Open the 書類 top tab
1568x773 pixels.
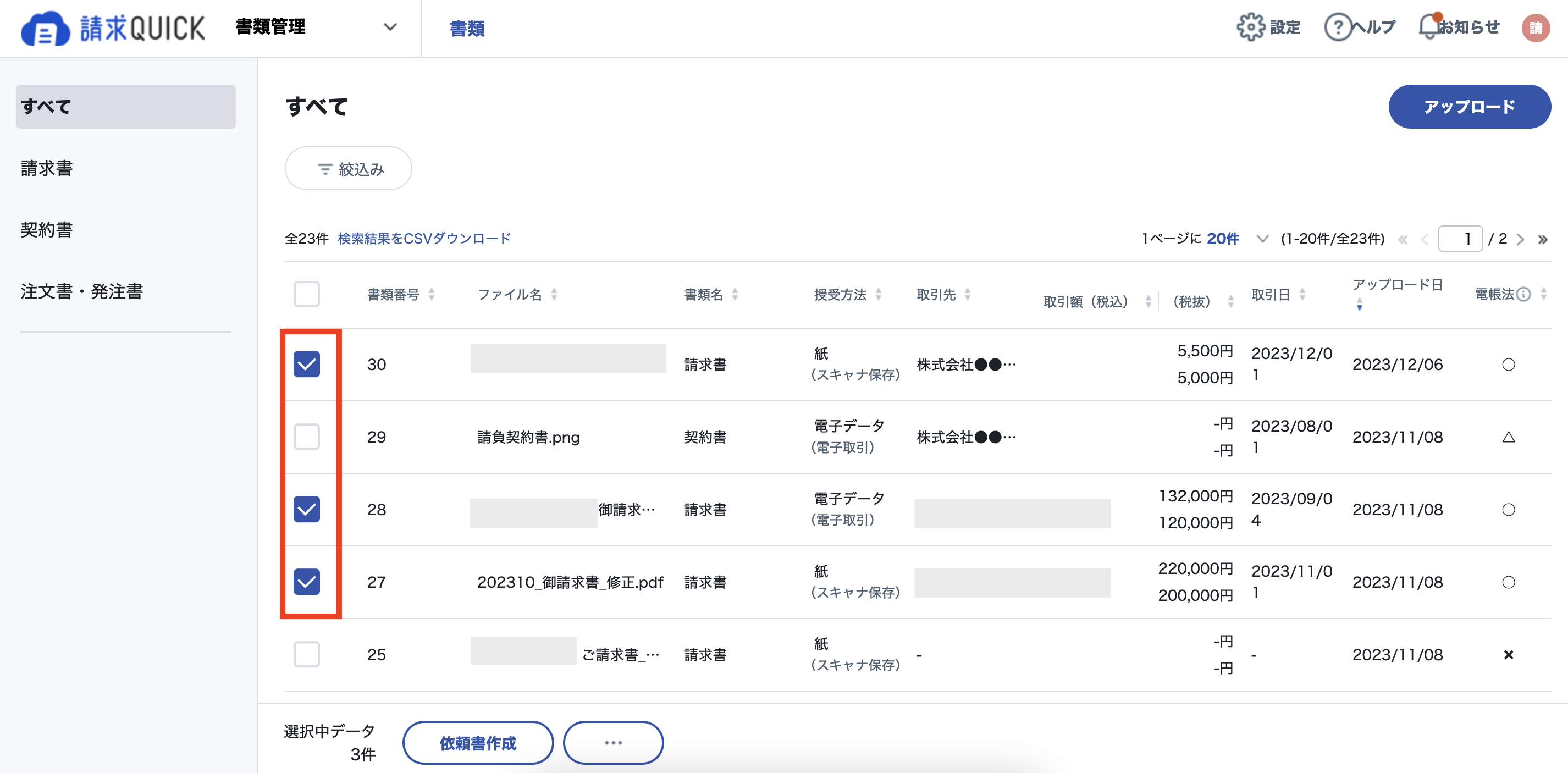click(467, 28)
